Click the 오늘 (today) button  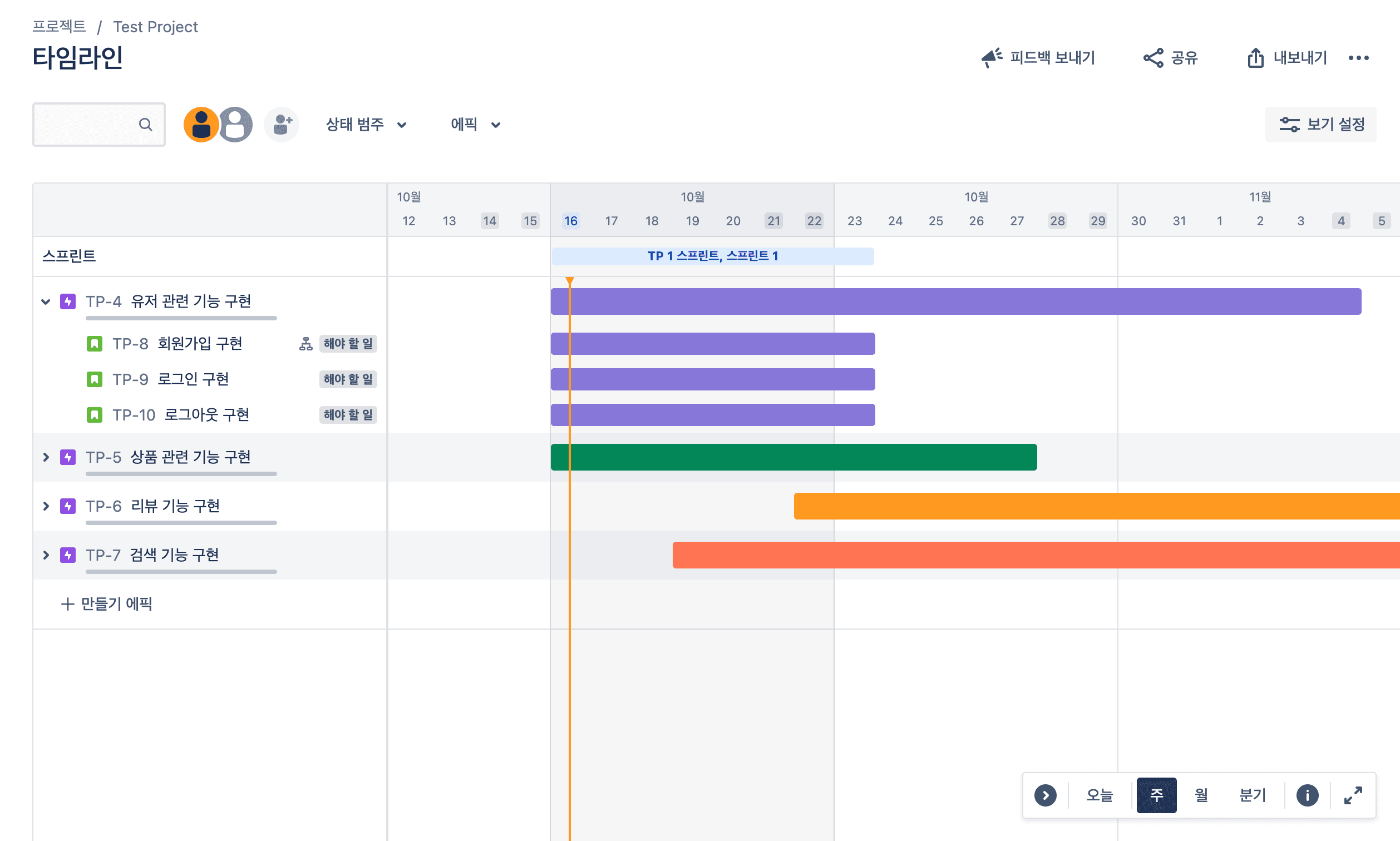pos(1099,795)
